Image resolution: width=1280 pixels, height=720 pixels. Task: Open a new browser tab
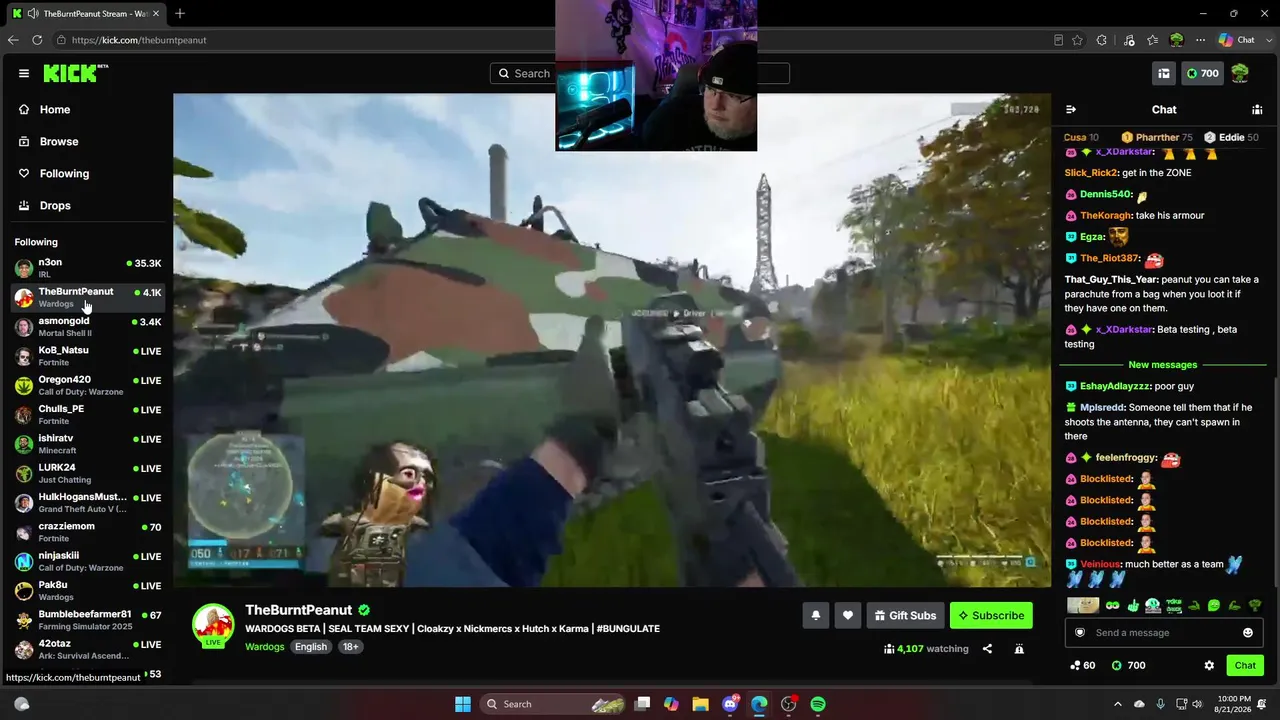tap(180, 14)
